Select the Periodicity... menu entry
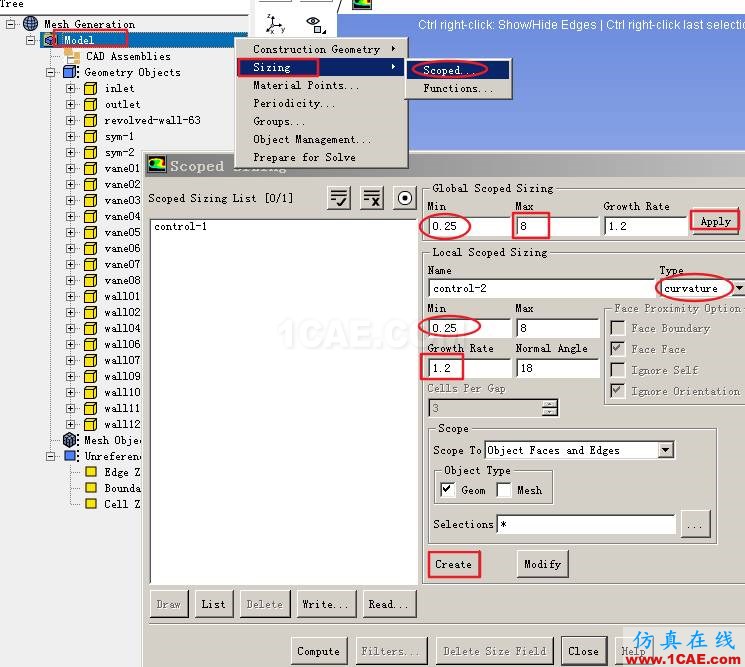 pyautogui.click(x=322, y=103)
